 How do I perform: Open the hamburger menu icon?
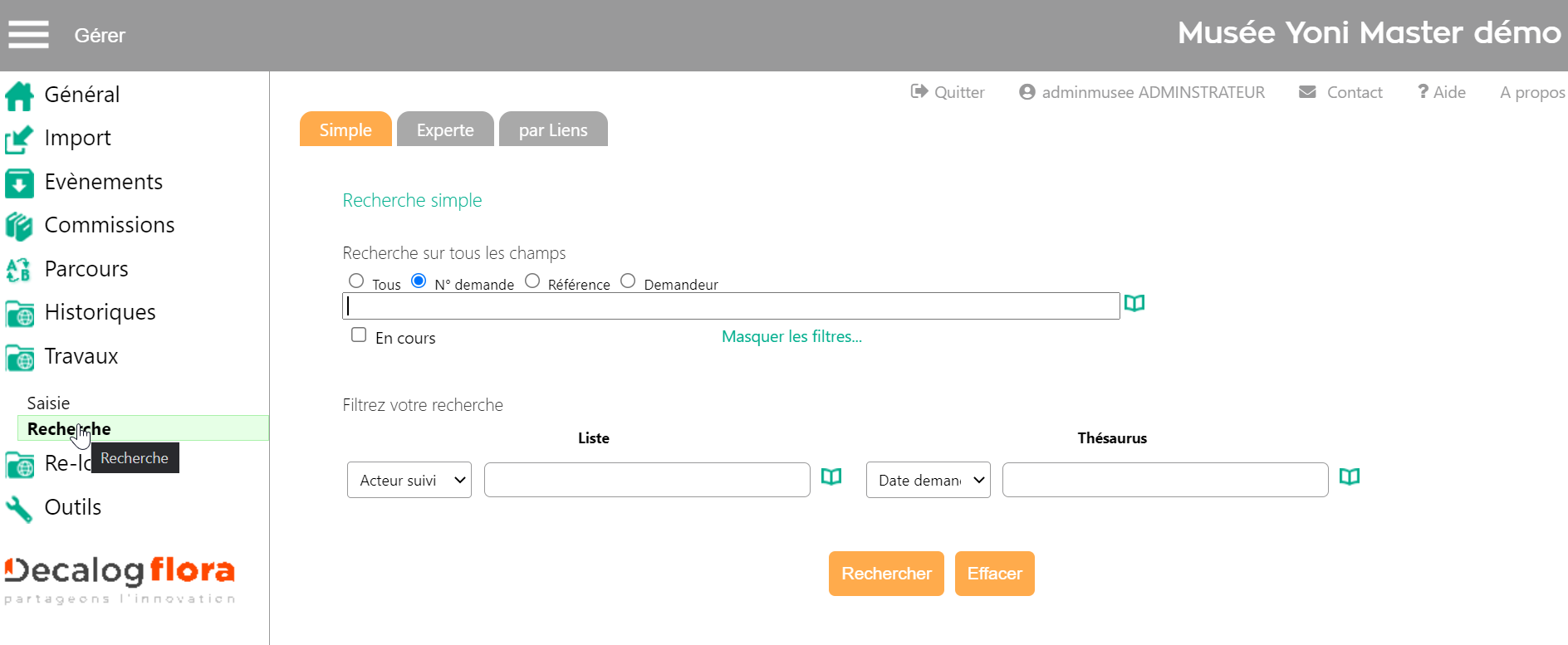pyautogui.click(x=28, y=35)
